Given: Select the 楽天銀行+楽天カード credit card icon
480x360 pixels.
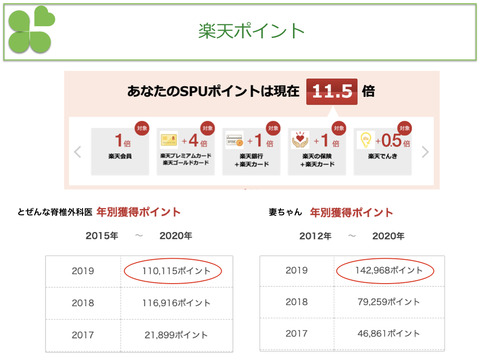Looking at the screenshot, I should (x=235, y=140).
